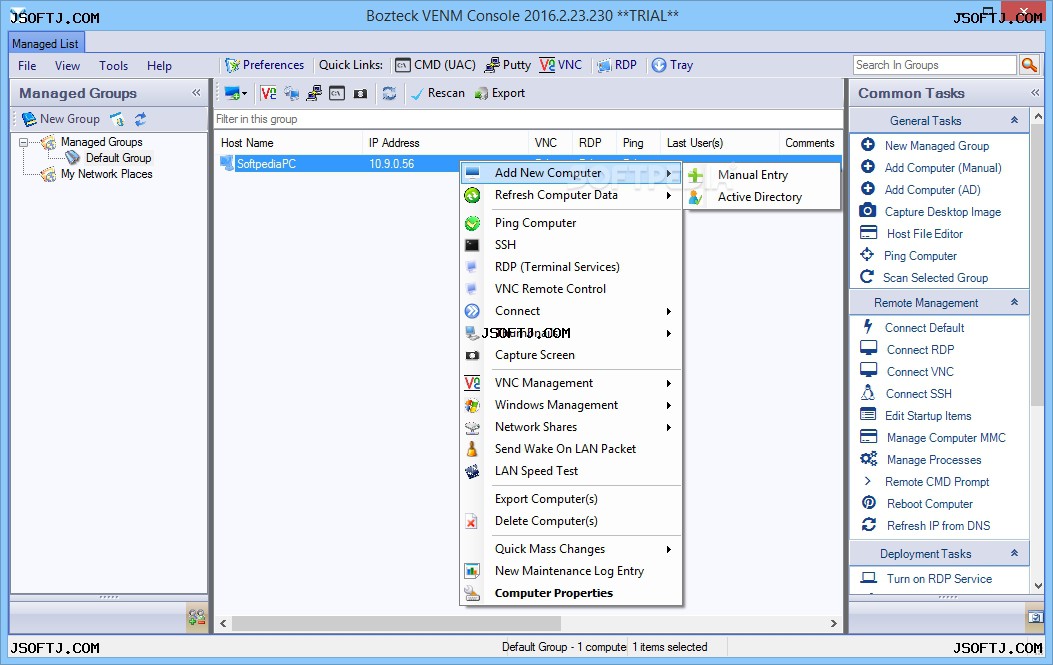Screen dimensions: 1053x665
Task: Click the magnifier search button next to Search In Groups
Action: (1029, 64)
